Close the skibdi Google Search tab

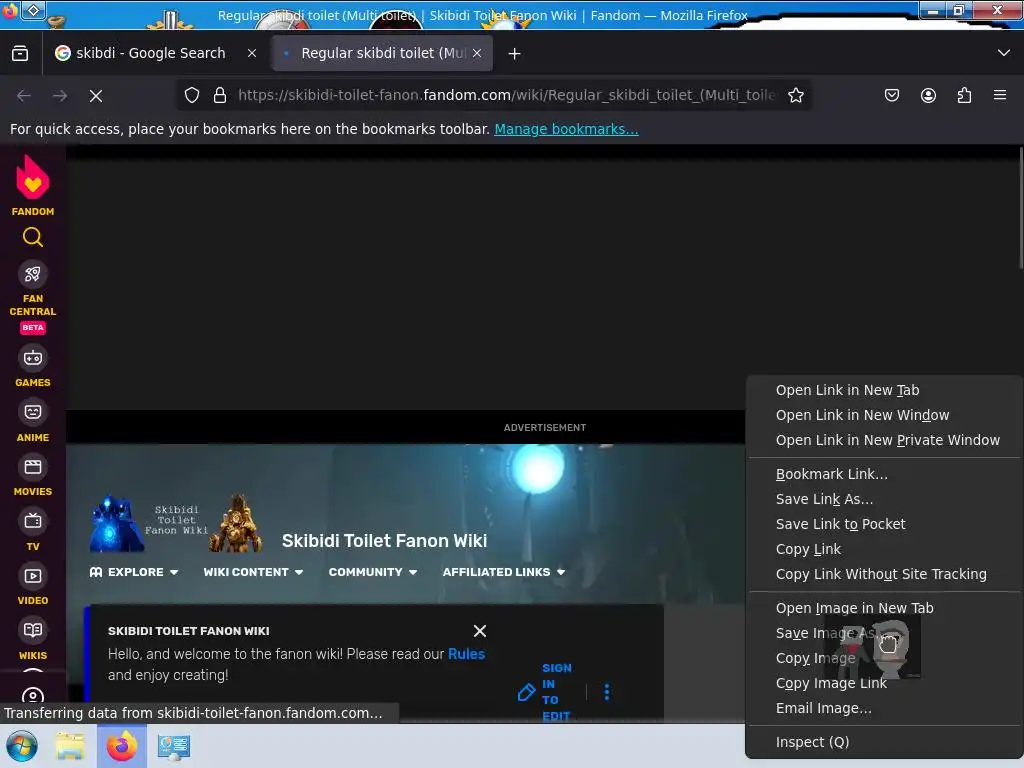252,54
